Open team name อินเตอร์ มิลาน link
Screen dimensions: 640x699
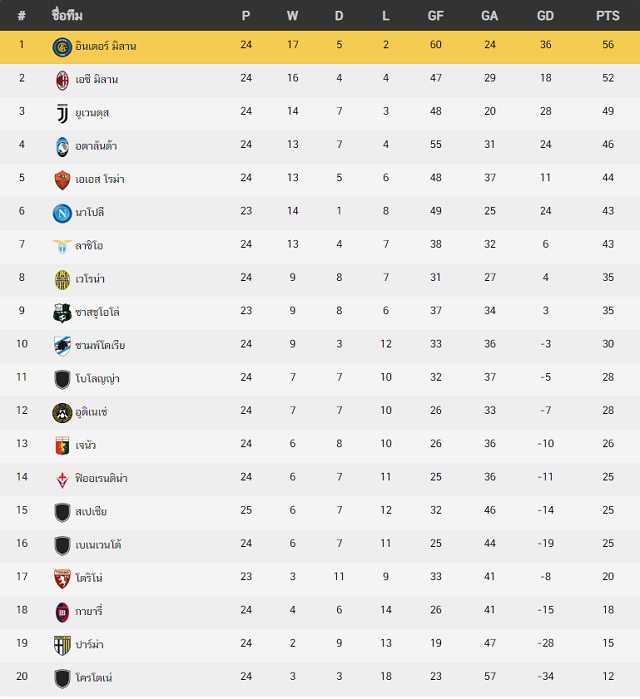[x=106, y=46]
